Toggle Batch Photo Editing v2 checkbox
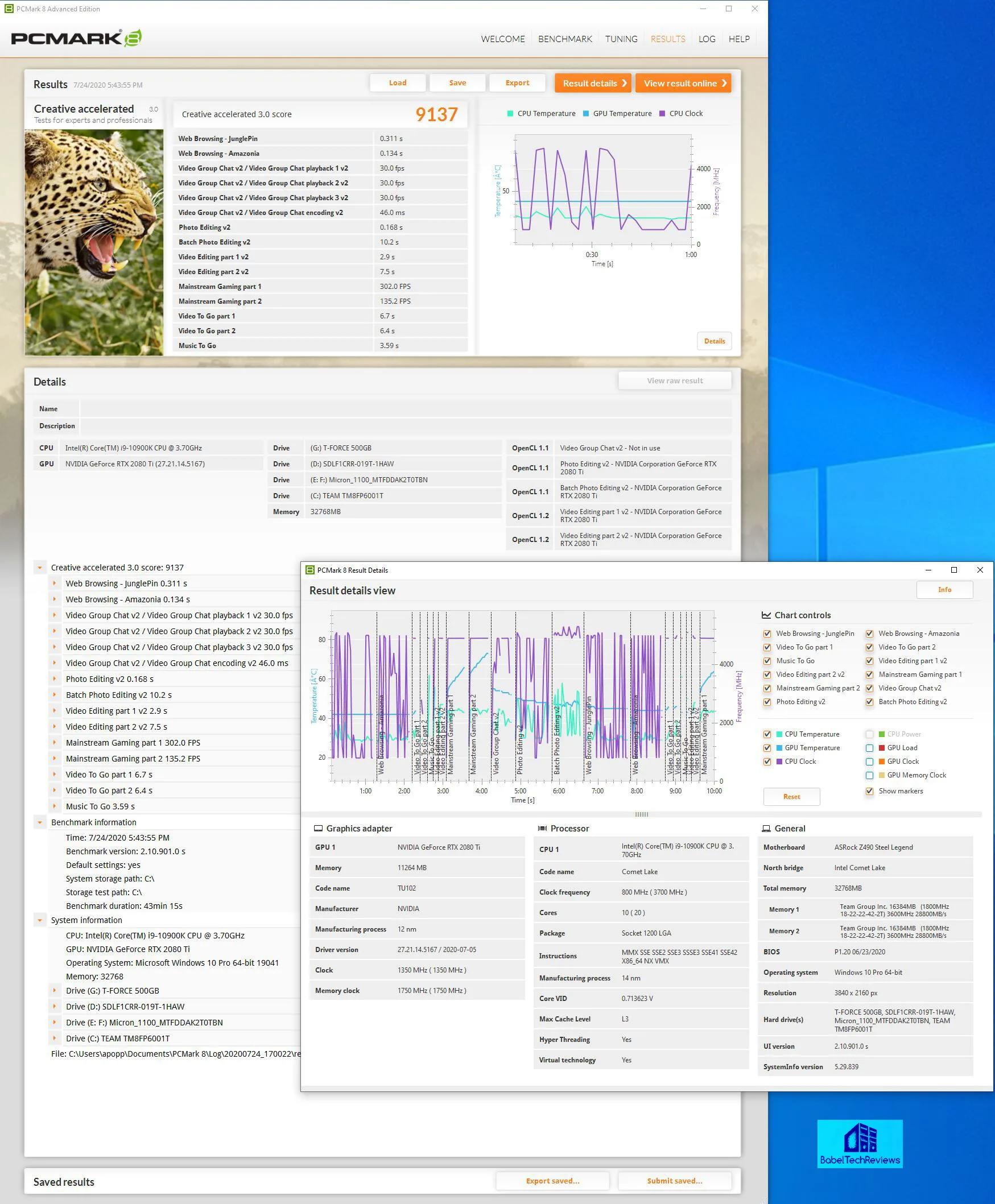This screenshot has width=995, height=1204. click(869, 702)
